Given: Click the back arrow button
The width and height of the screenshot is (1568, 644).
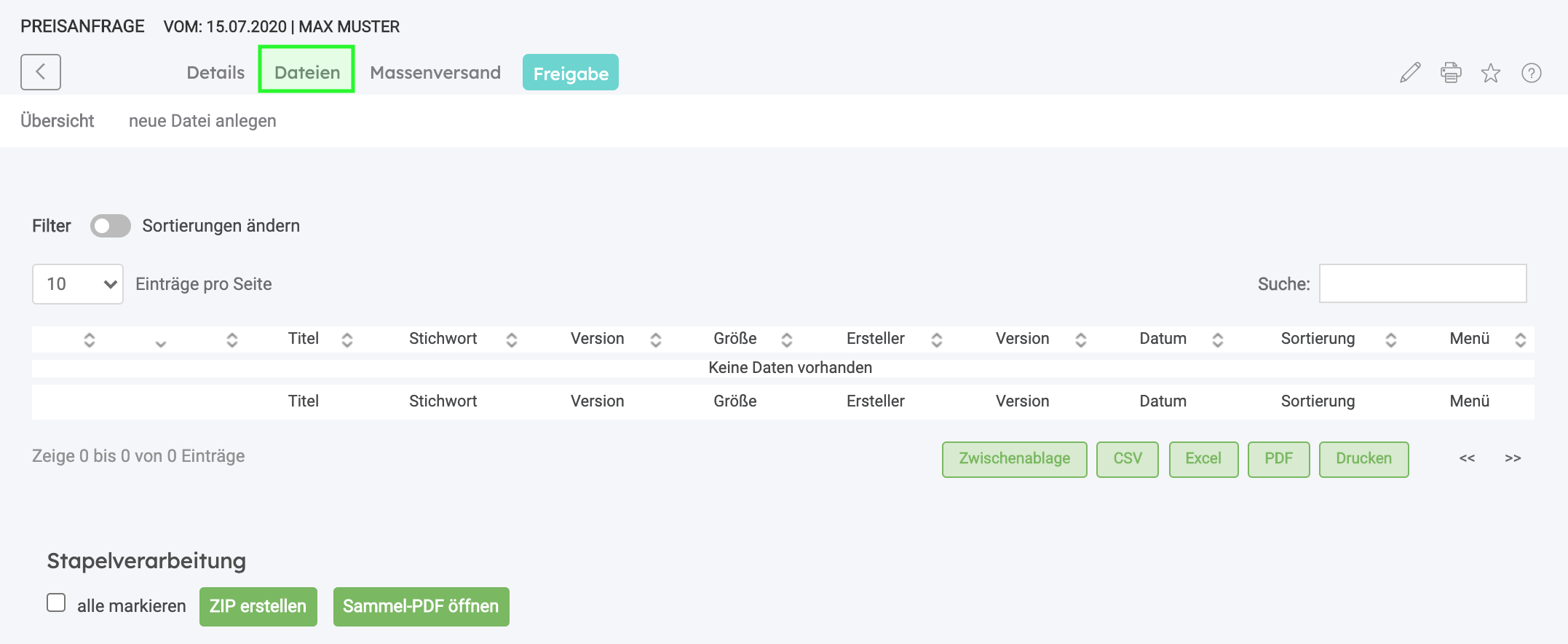Looking at the screenshot, I should 41,72.
